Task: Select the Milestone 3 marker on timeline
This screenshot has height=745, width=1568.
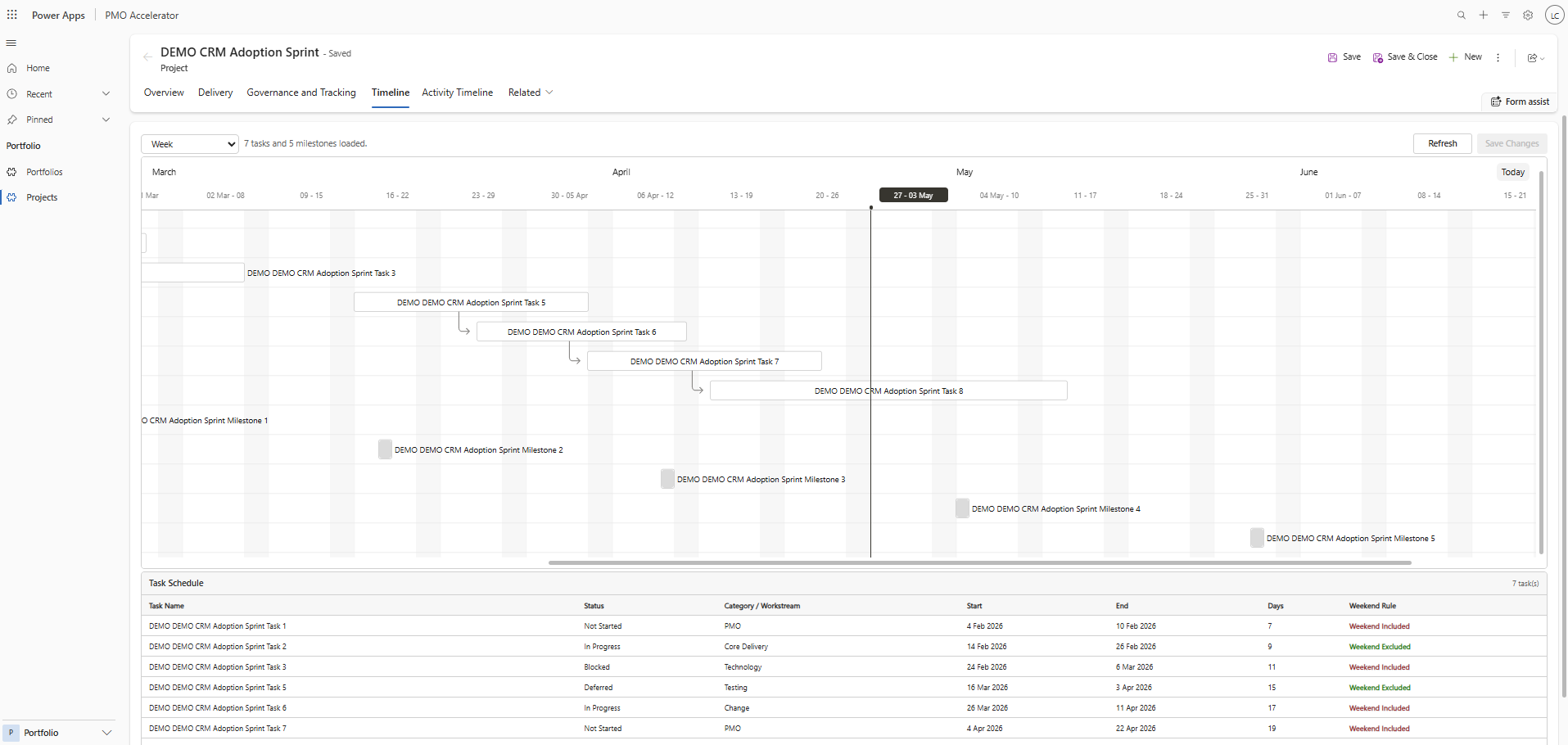Action: (x=667, y=479)
